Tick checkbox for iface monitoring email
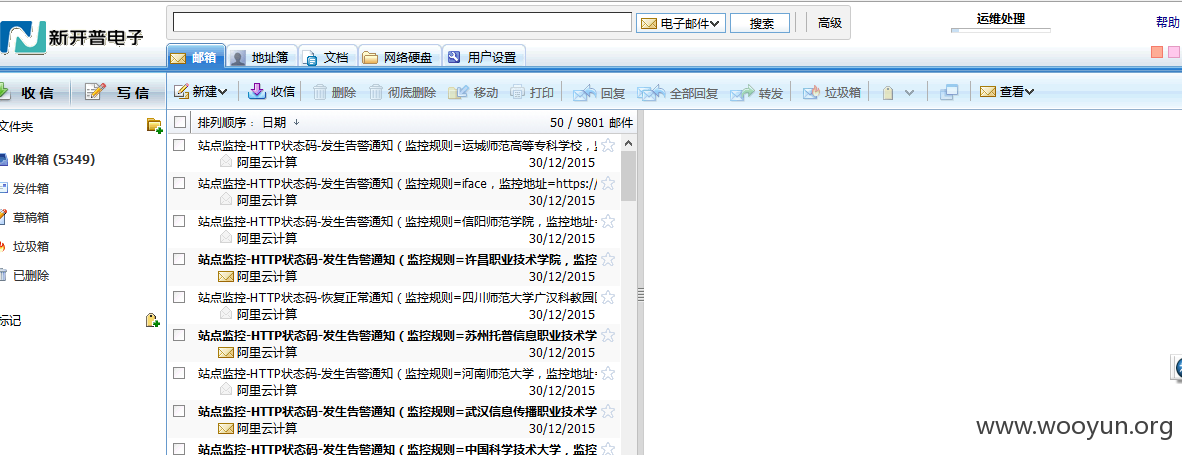The image size is (1182, 455). click(x=179, y=182)
